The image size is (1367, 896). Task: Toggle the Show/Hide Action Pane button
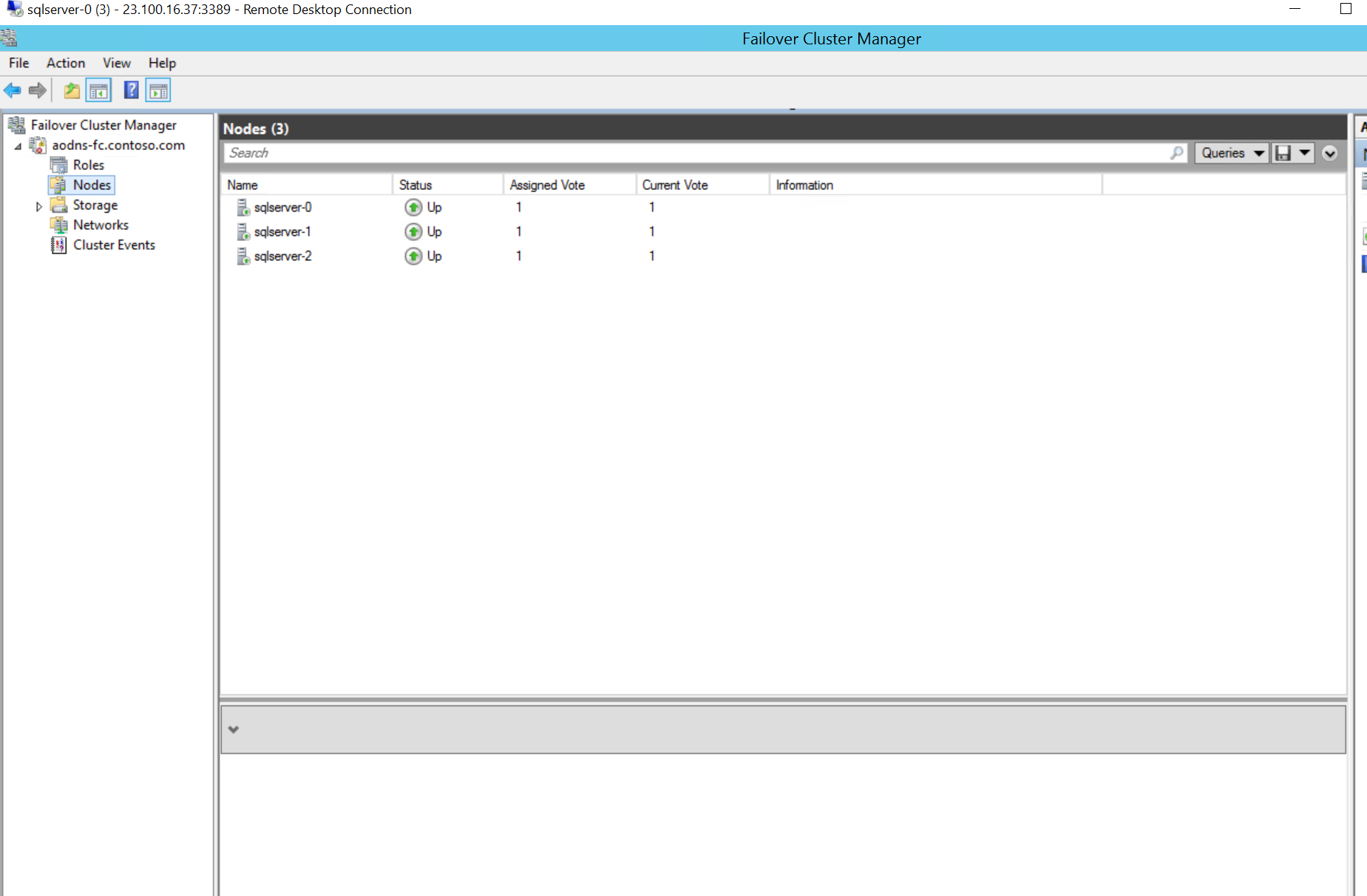coord(158,91)
